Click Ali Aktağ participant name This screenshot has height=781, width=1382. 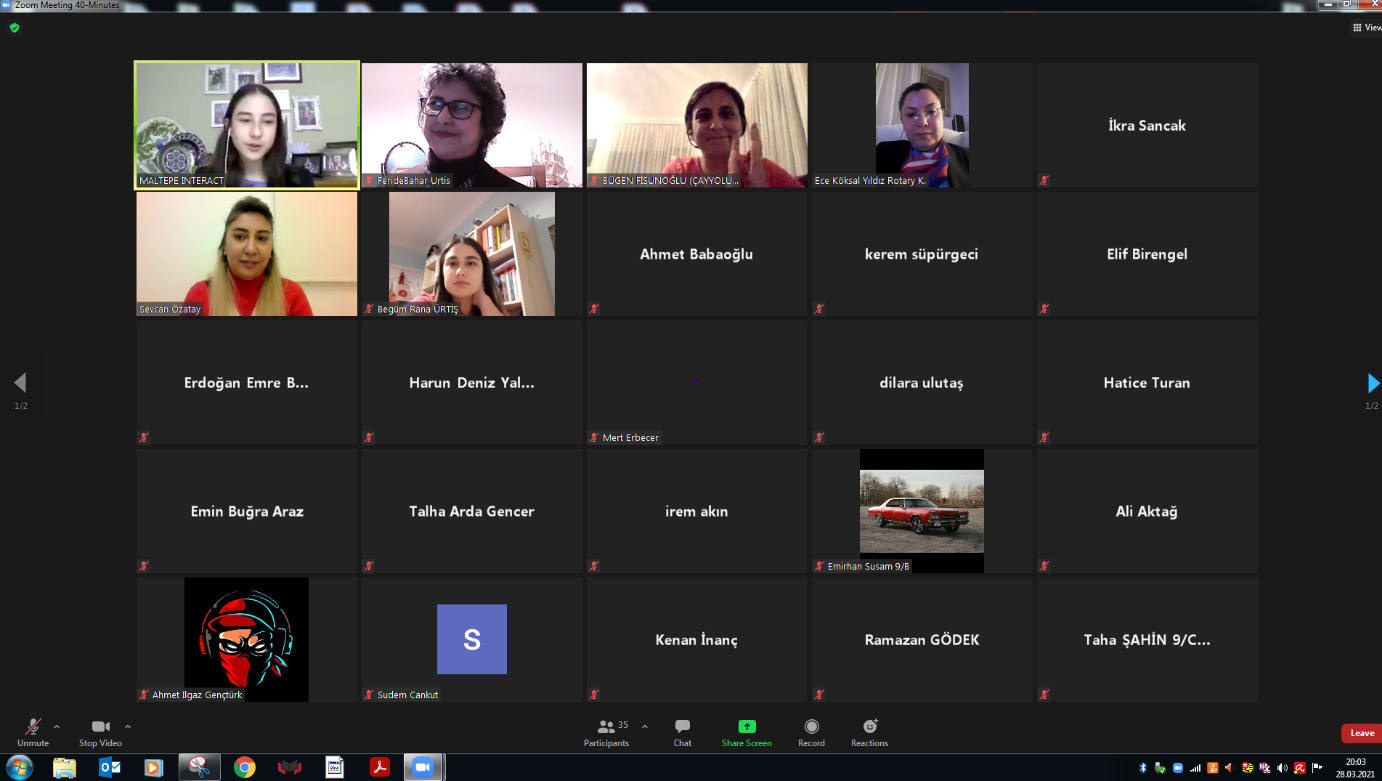tap(1147, 511)
